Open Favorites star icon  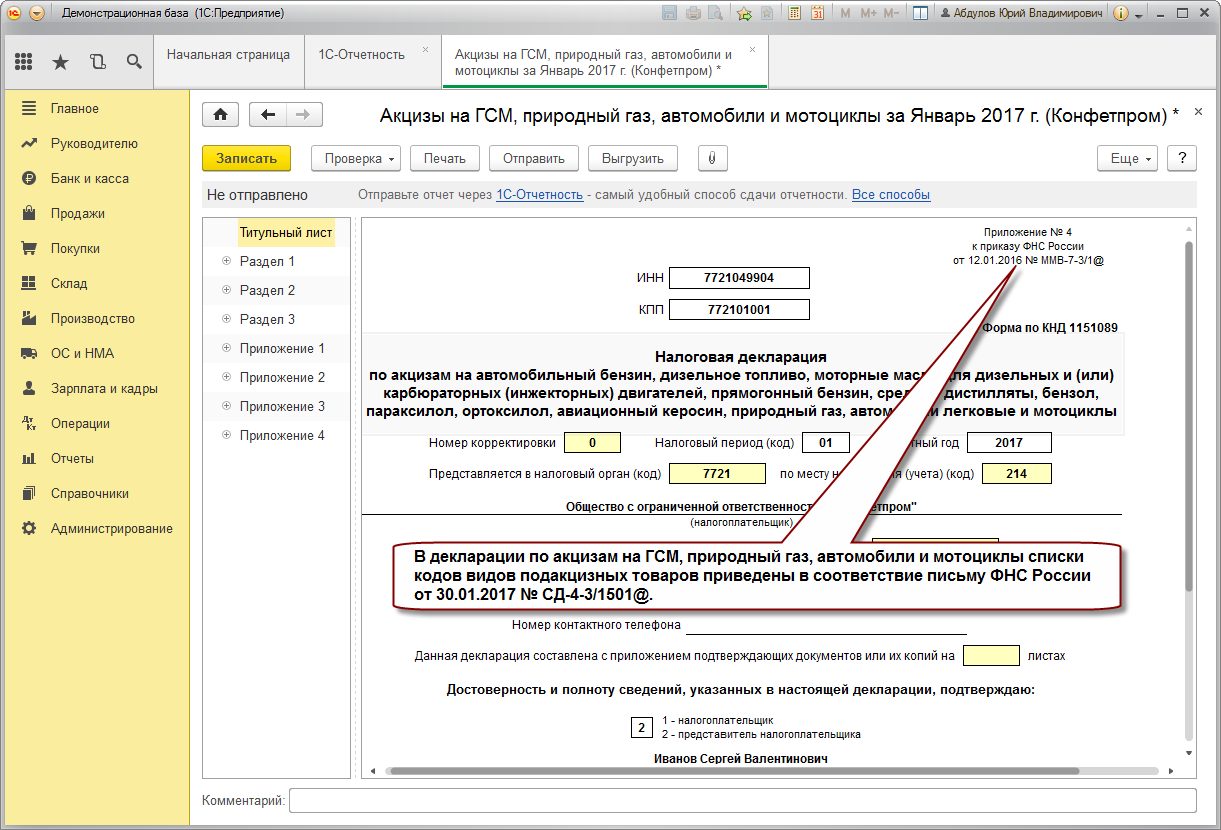click(x=60, y=62)
